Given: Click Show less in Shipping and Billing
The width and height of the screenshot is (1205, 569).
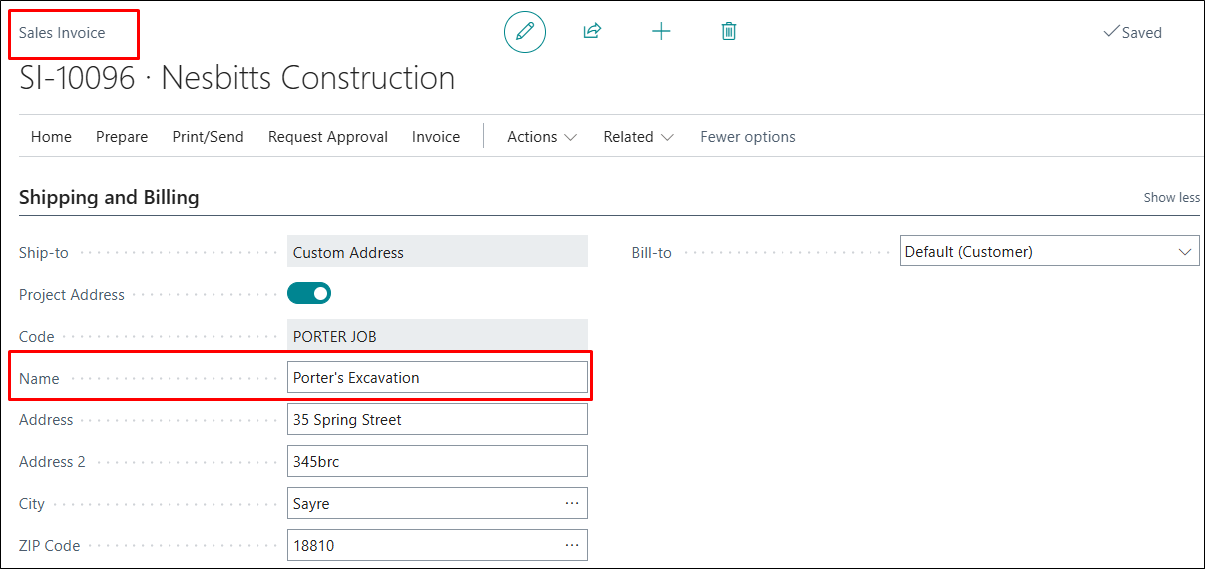Looking at the screenshot, I should 1171,198.
